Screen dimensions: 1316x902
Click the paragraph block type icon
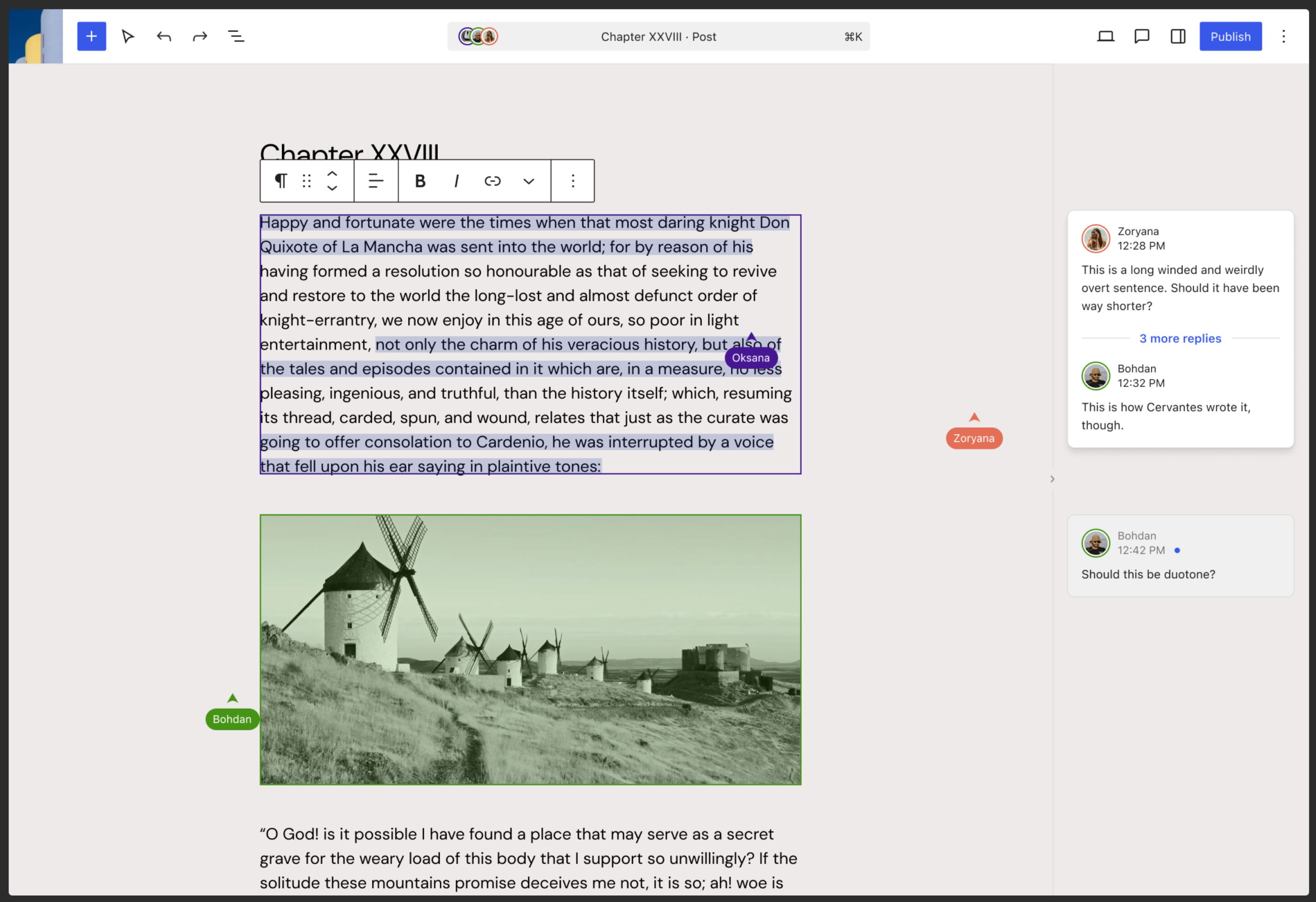(x=280, y=181)
